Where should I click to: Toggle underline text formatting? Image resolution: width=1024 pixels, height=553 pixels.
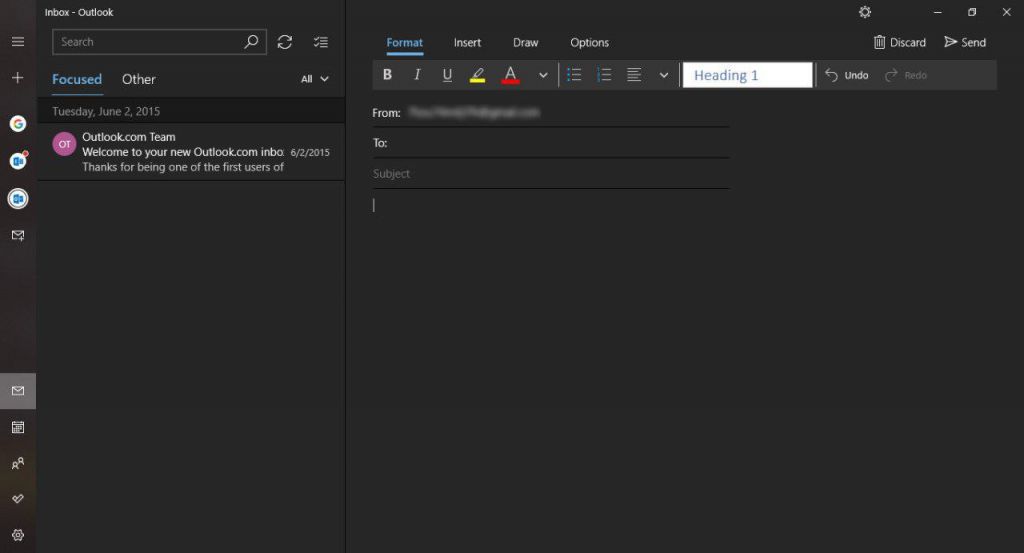pos(447,75)
